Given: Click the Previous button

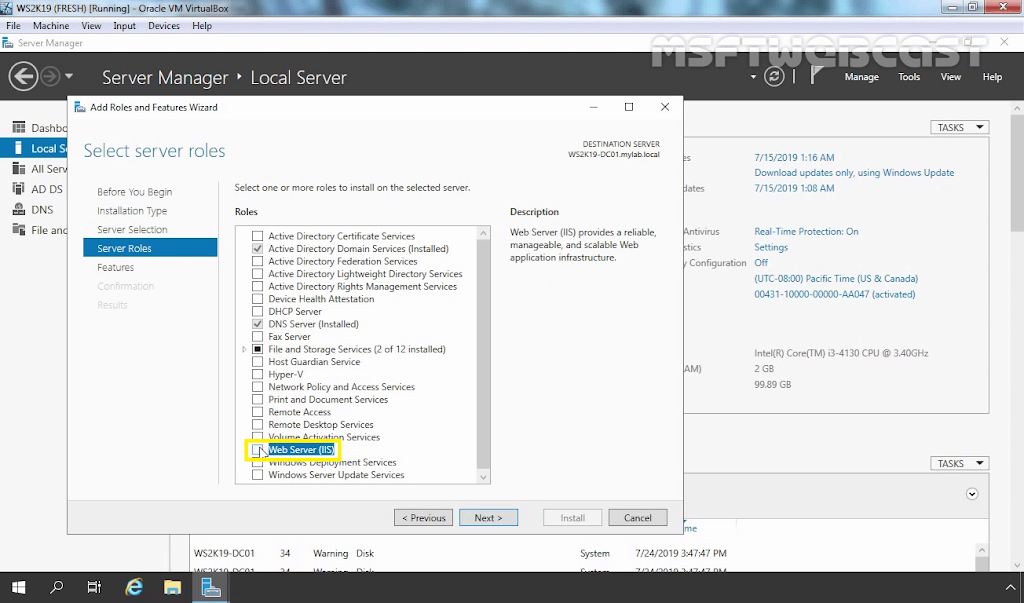Looking at the screenshot, I should (x=423, y=517).
